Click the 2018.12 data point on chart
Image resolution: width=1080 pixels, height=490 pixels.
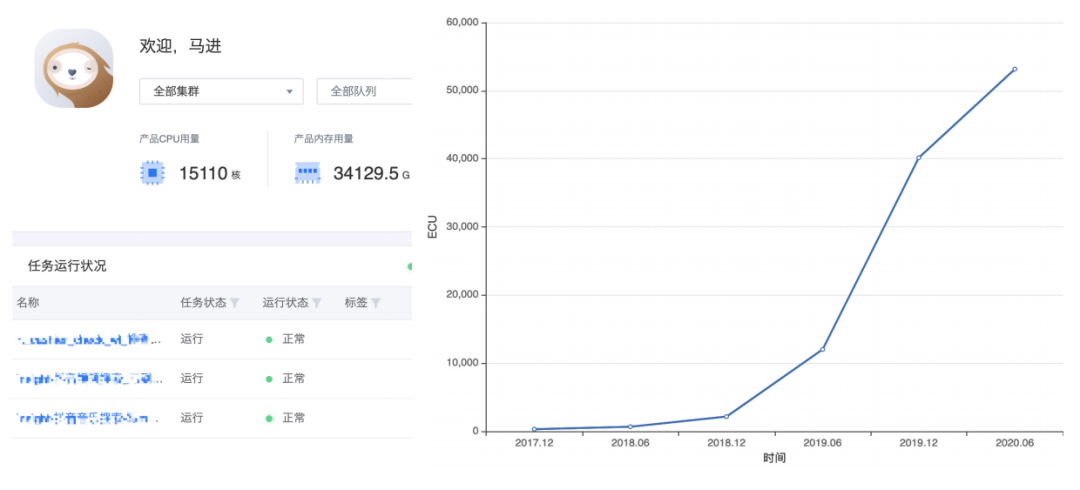coord(726,416)
